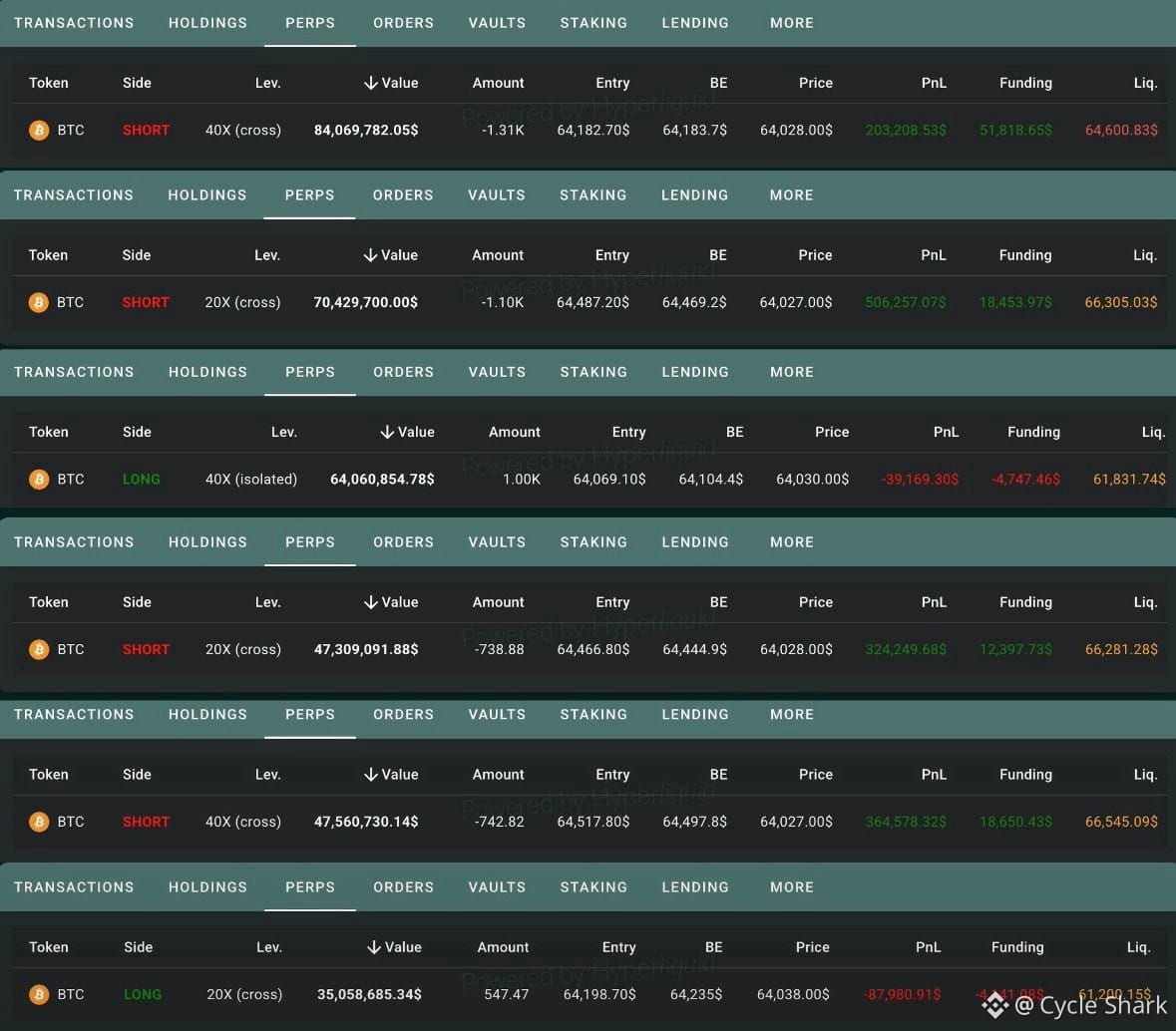Click the 18,650.43$ funding amount

[x=1015, y=822]
